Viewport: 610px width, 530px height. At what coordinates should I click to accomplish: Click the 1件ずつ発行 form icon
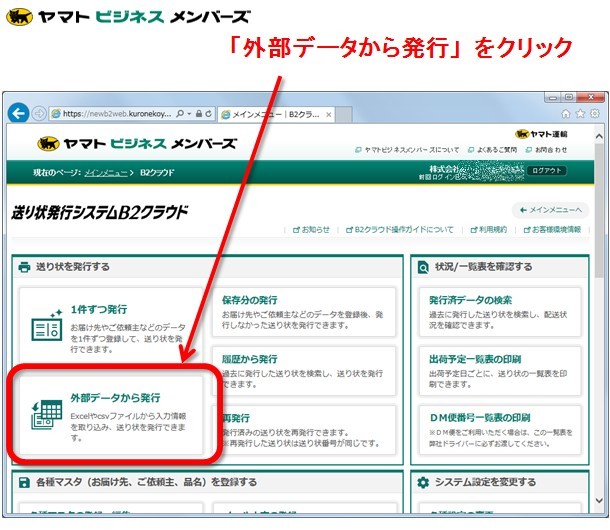(x=47, y=326)
